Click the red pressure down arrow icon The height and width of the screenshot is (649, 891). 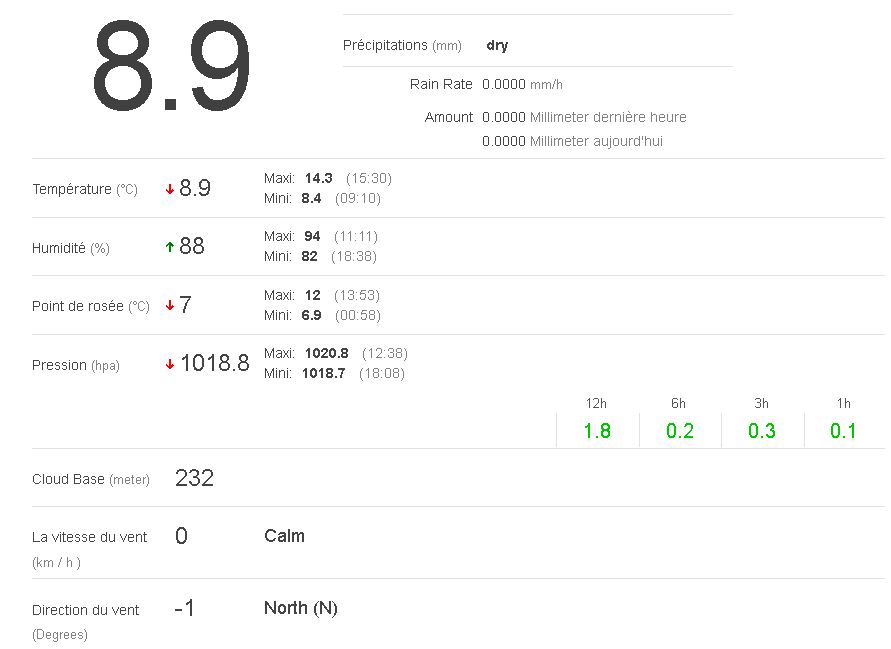pos(170,364)
